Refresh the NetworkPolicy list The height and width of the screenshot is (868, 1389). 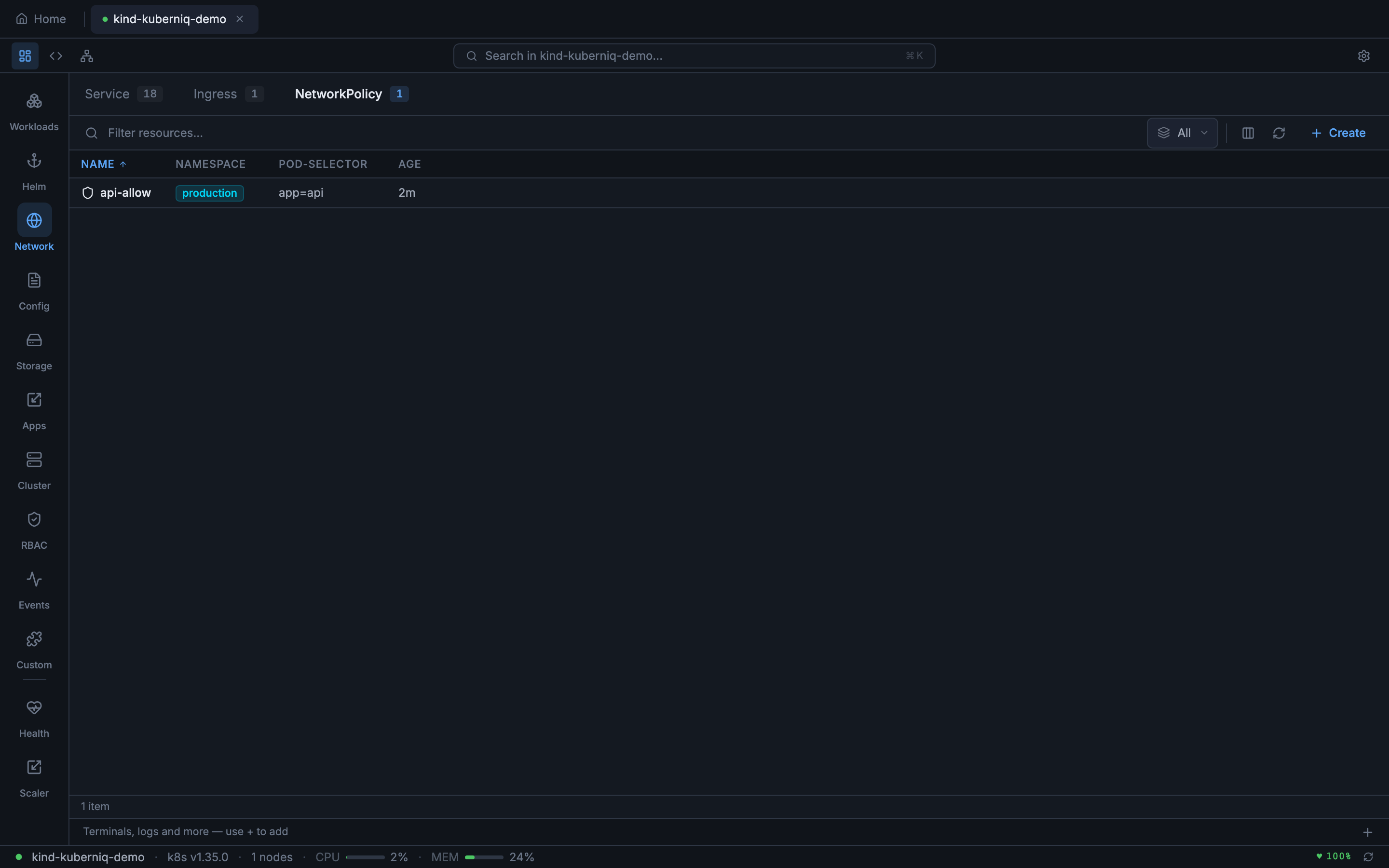point(1280,133)
